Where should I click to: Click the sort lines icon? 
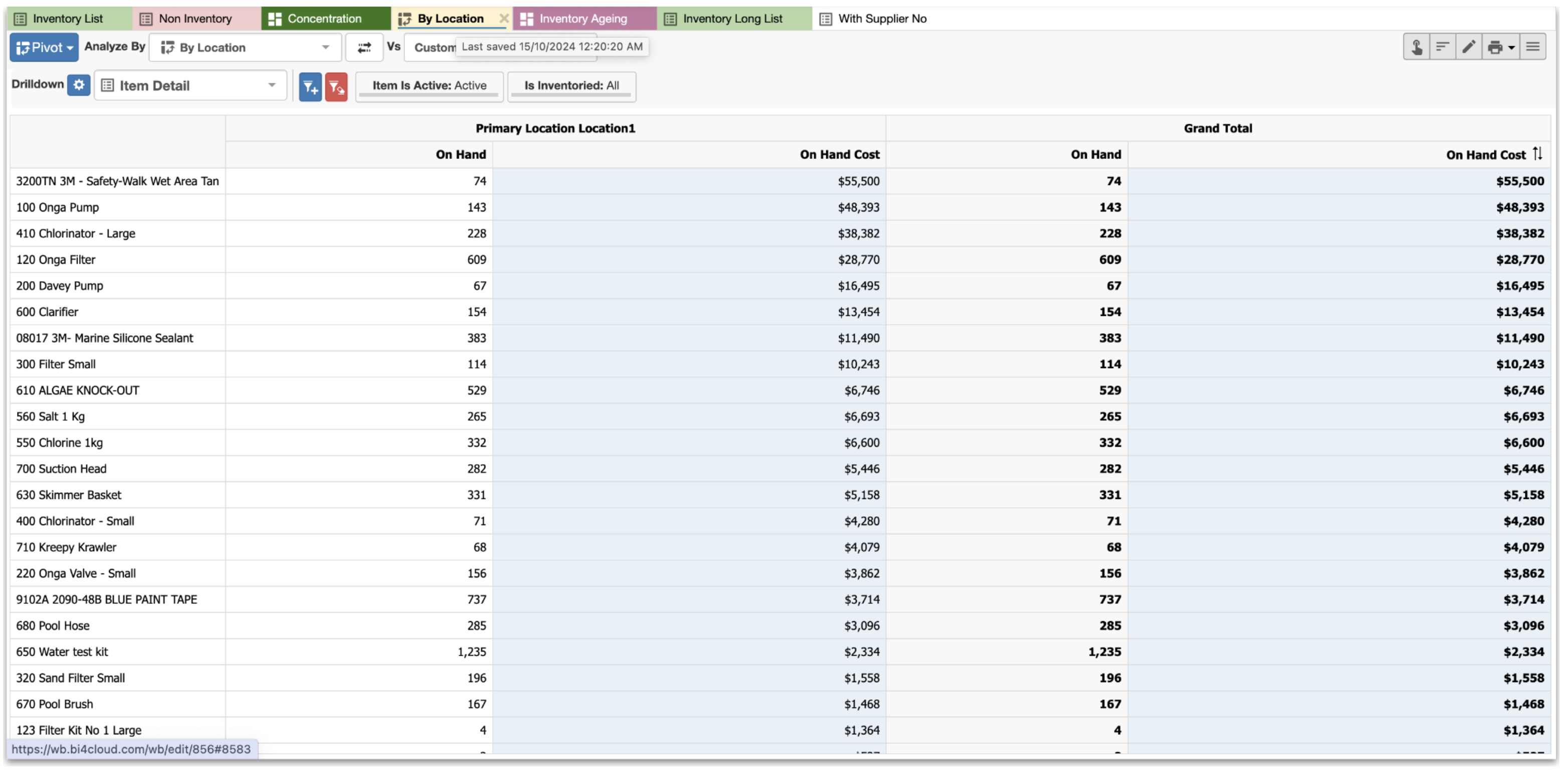pyautogui.click(x=1442, y=47)
